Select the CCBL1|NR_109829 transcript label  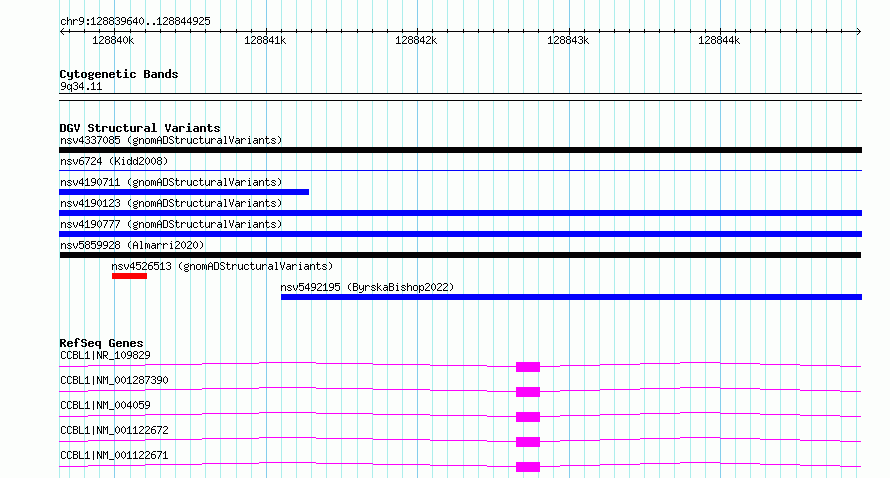(x=106, y=355)
